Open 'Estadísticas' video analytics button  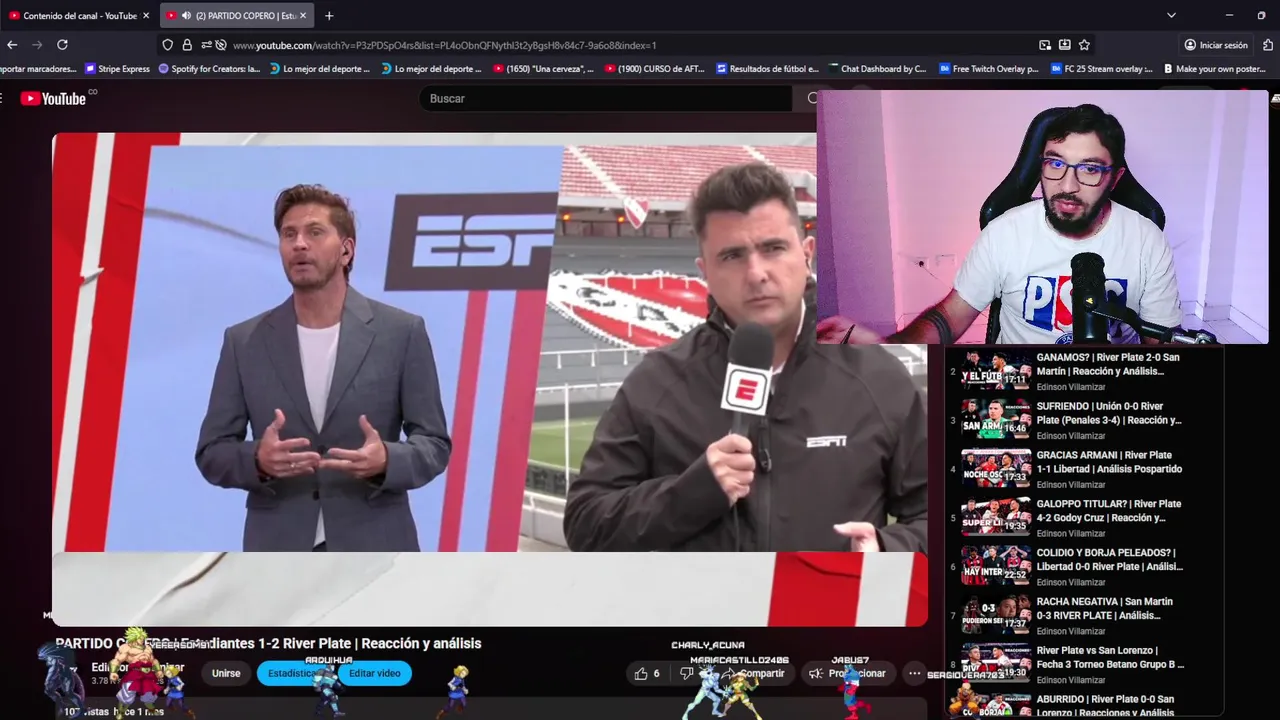coord(294,673)
